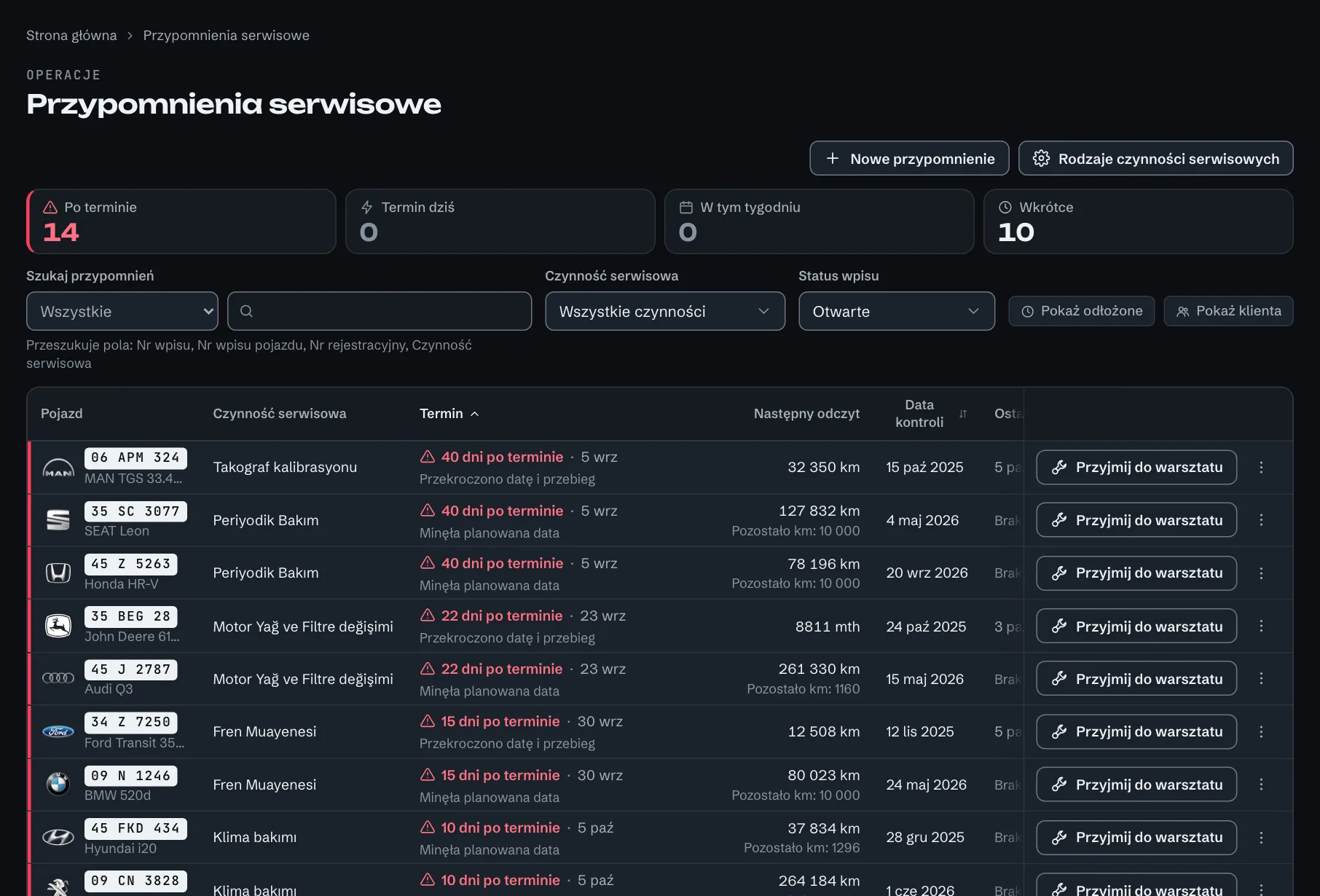The width and height of the screenshot is (1320, 896).
Task: Click the Nowe przypomnienie button
Action: tap(909, 158)
